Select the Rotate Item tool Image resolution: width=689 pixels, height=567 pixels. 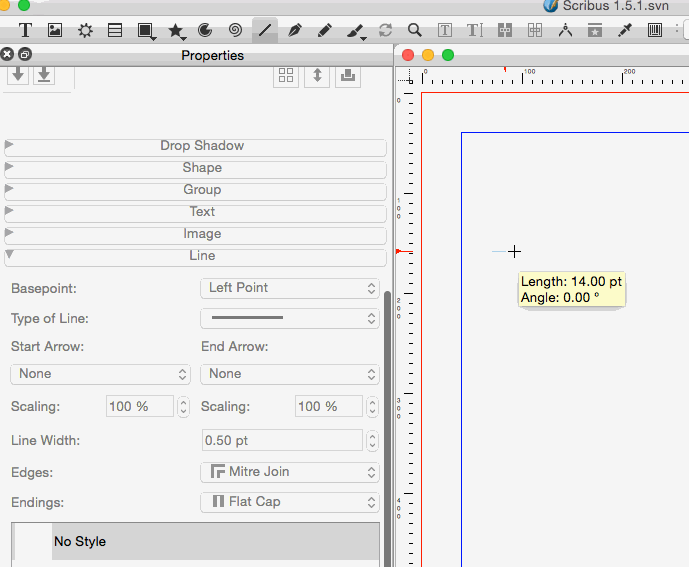click(x=385, y=30)
